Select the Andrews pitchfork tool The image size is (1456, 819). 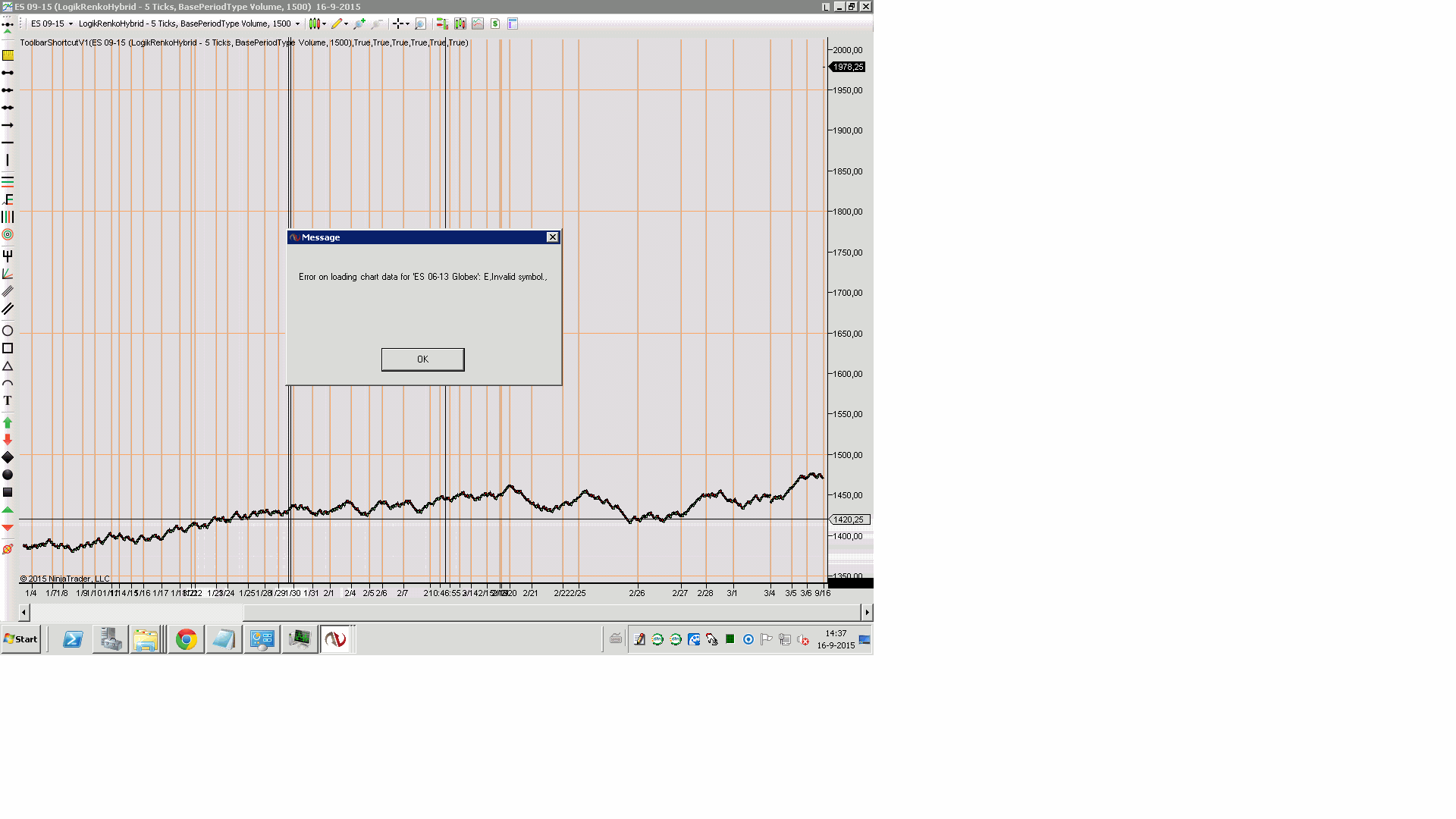[8, 256]
